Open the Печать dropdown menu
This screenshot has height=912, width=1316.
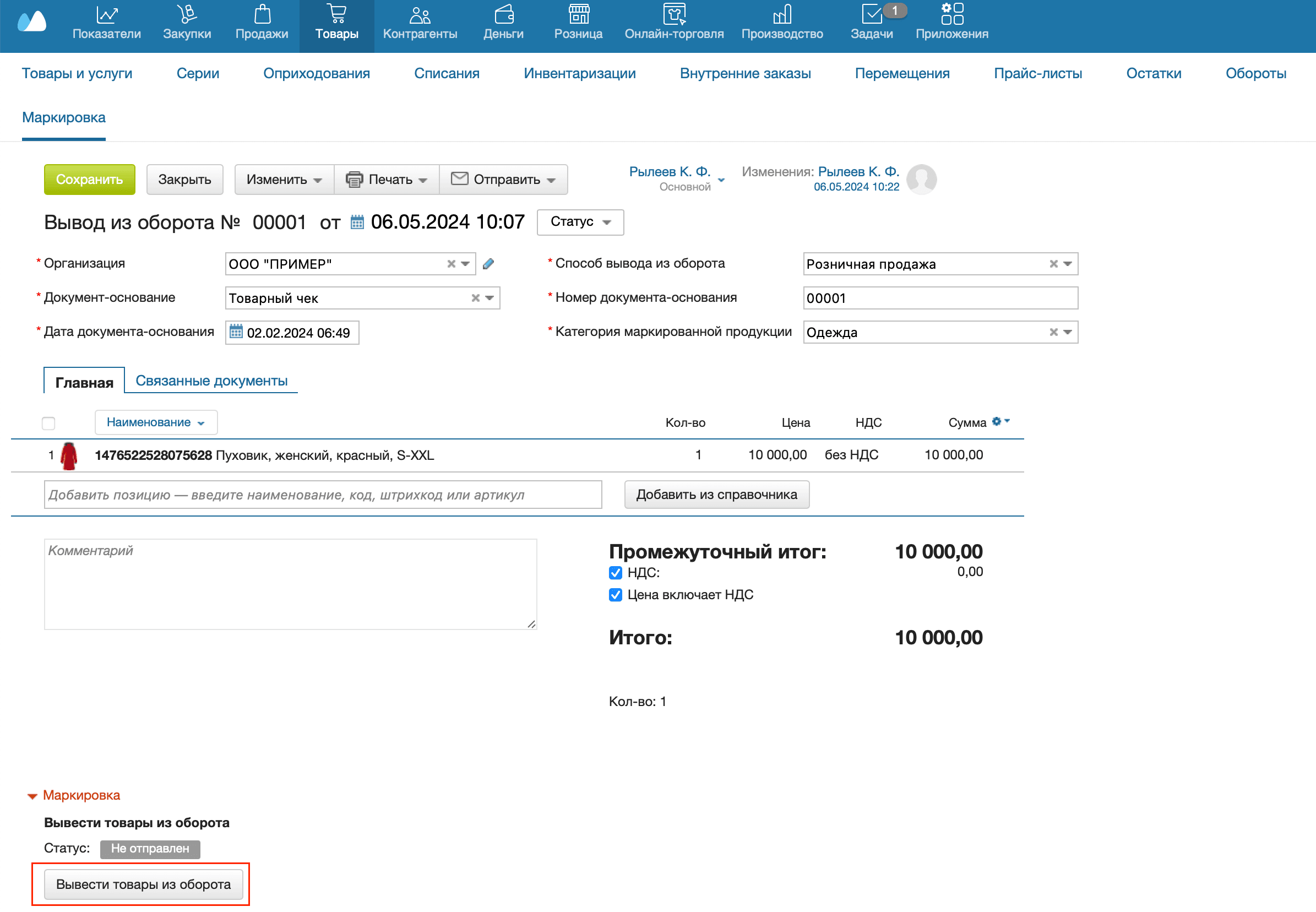coord(387,180)
